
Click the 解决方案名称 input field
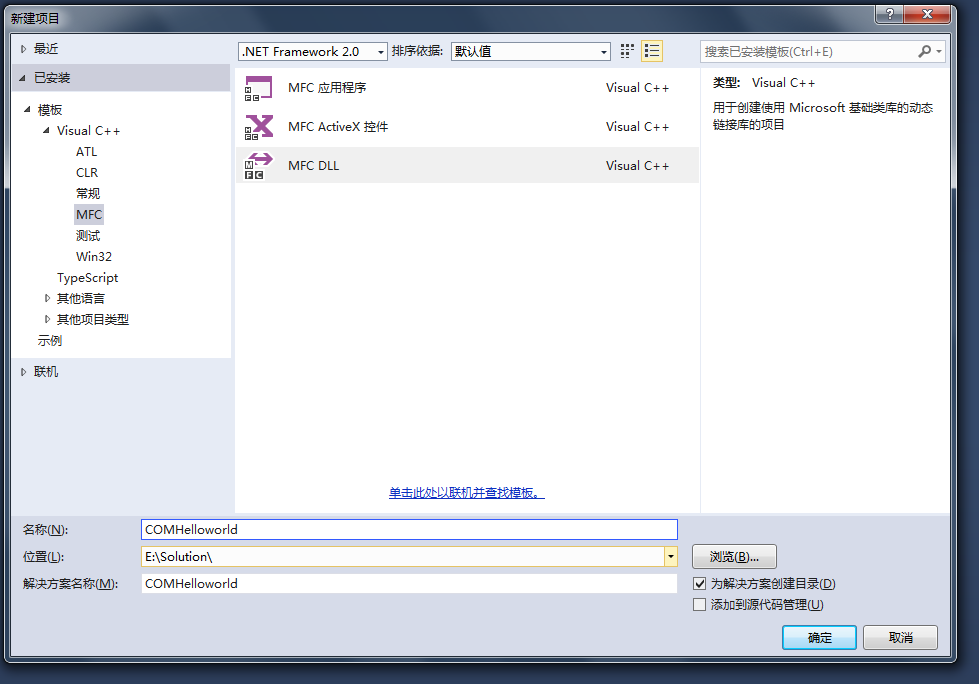pos(410,584)
